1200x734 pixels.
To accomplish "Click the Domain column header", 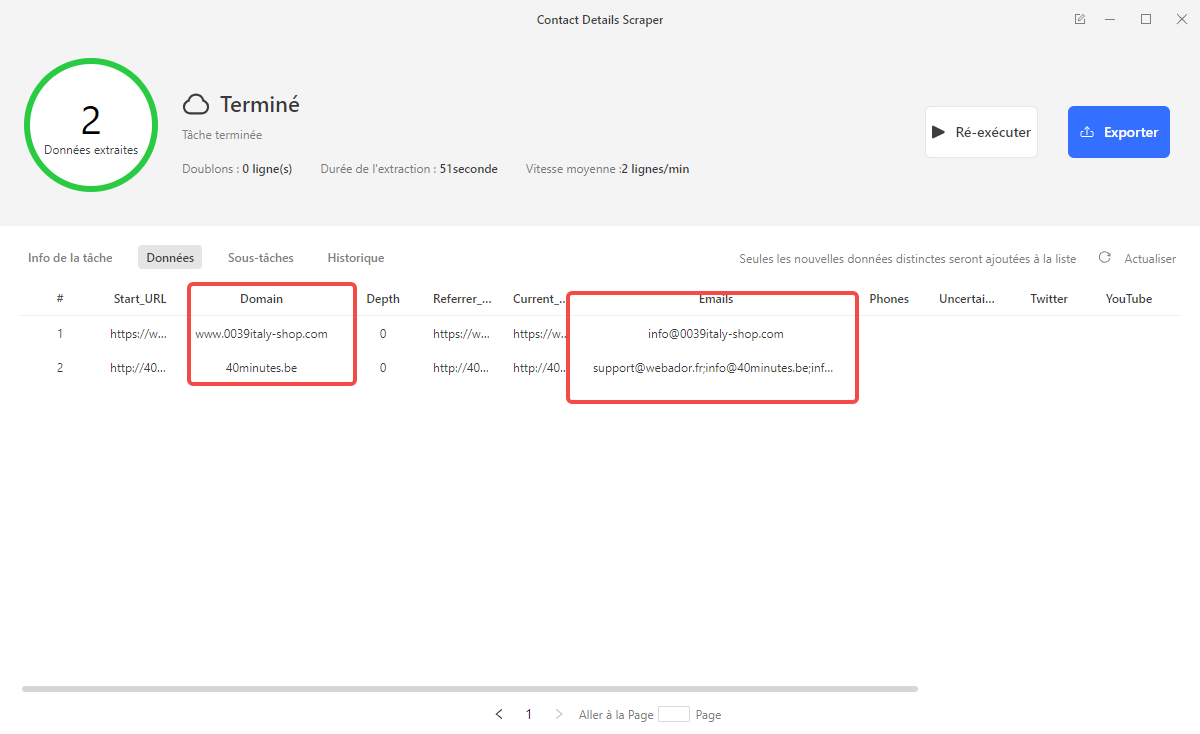I will [x=261, y=299].
